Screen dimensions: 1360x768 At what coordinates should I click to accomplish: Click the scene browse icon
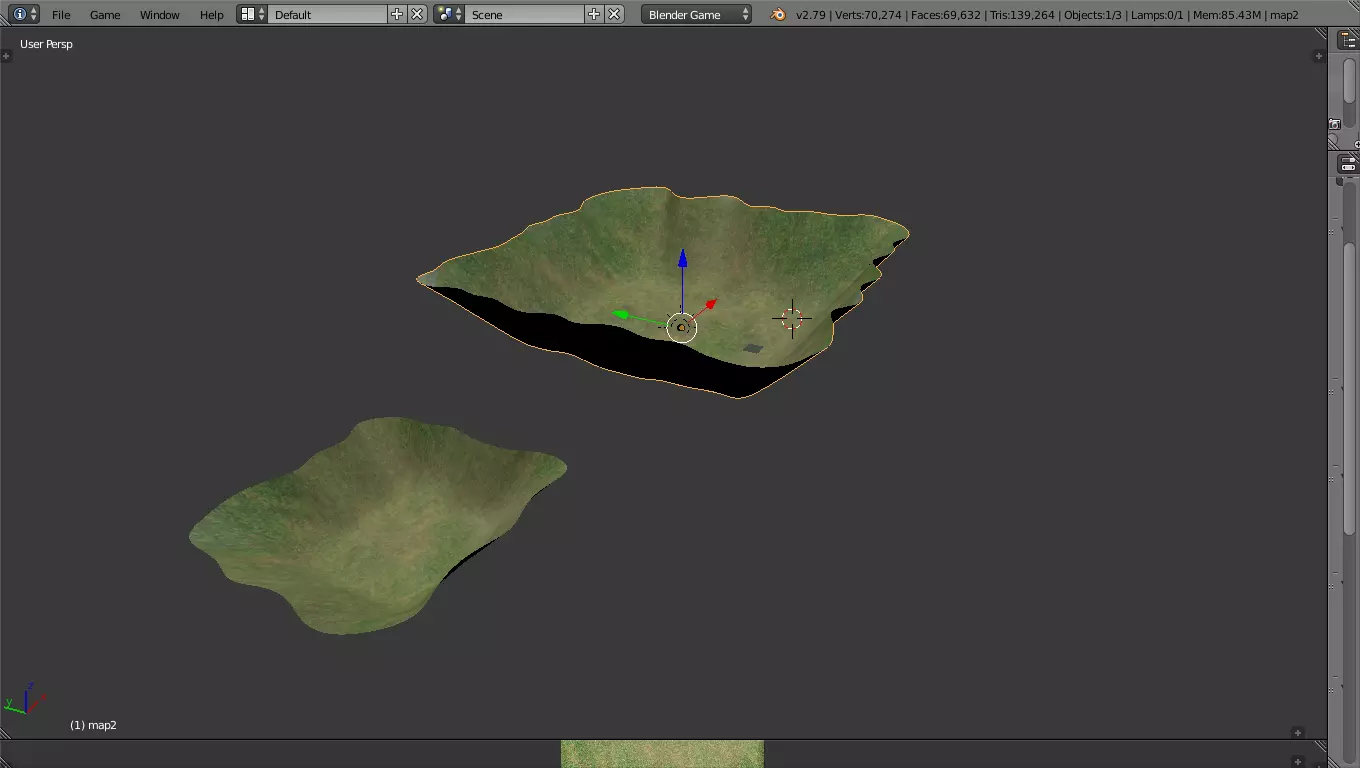click(449, 14)
